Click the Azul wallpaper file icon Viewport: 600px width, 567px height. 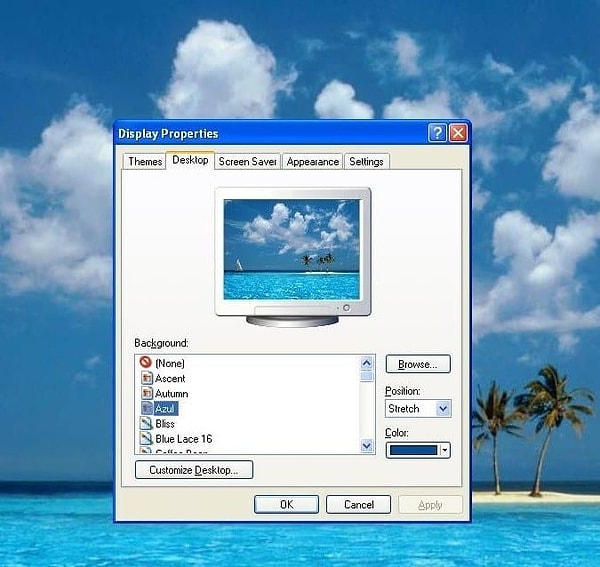point(146,409)
